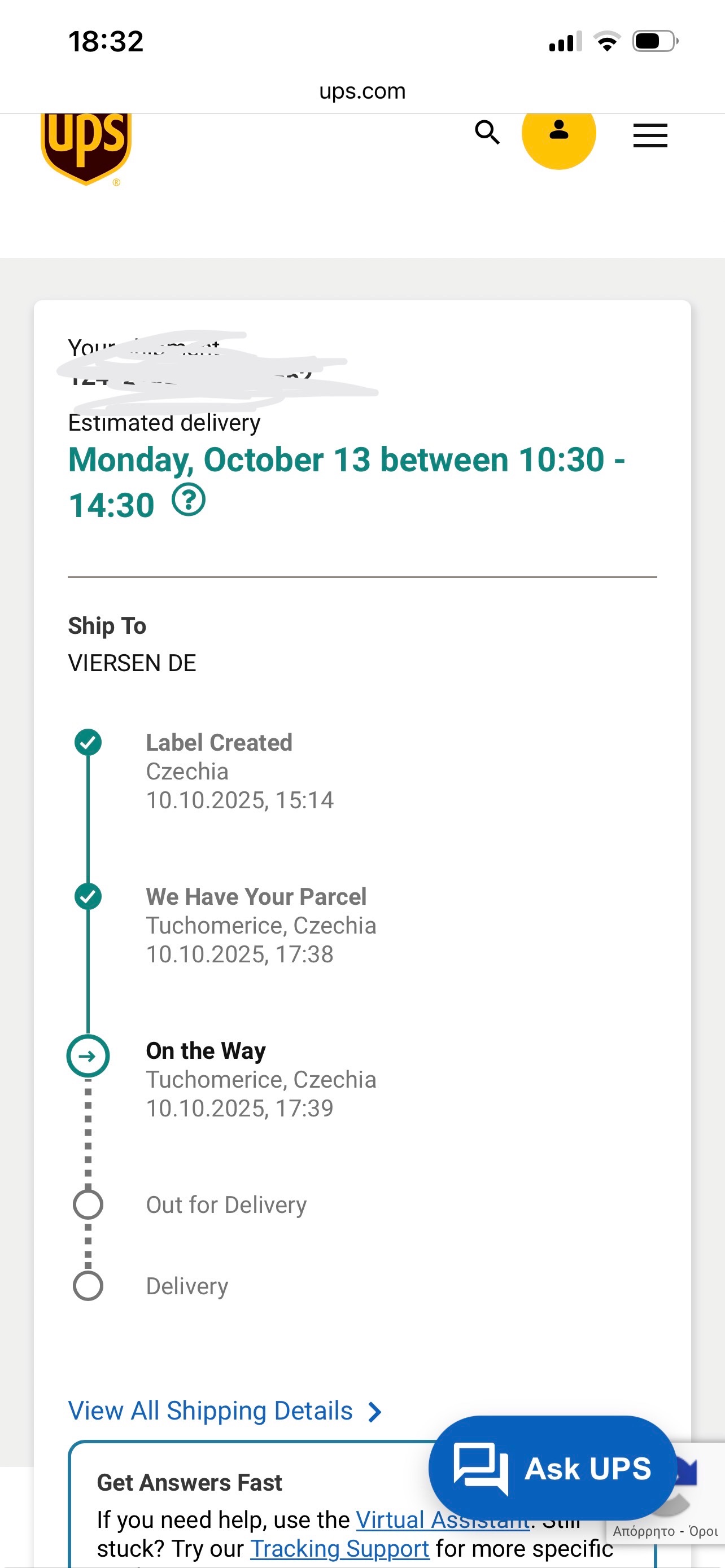
Task: Tap the battery status icon
Action: (x=655, y=41)
